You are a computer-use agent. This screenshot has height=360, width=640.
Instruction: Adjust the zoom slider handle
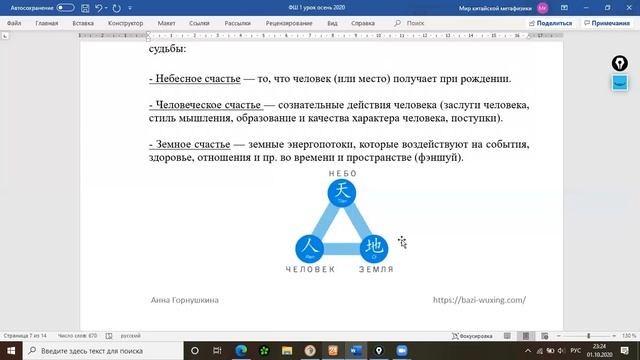[x=589, y=336]
